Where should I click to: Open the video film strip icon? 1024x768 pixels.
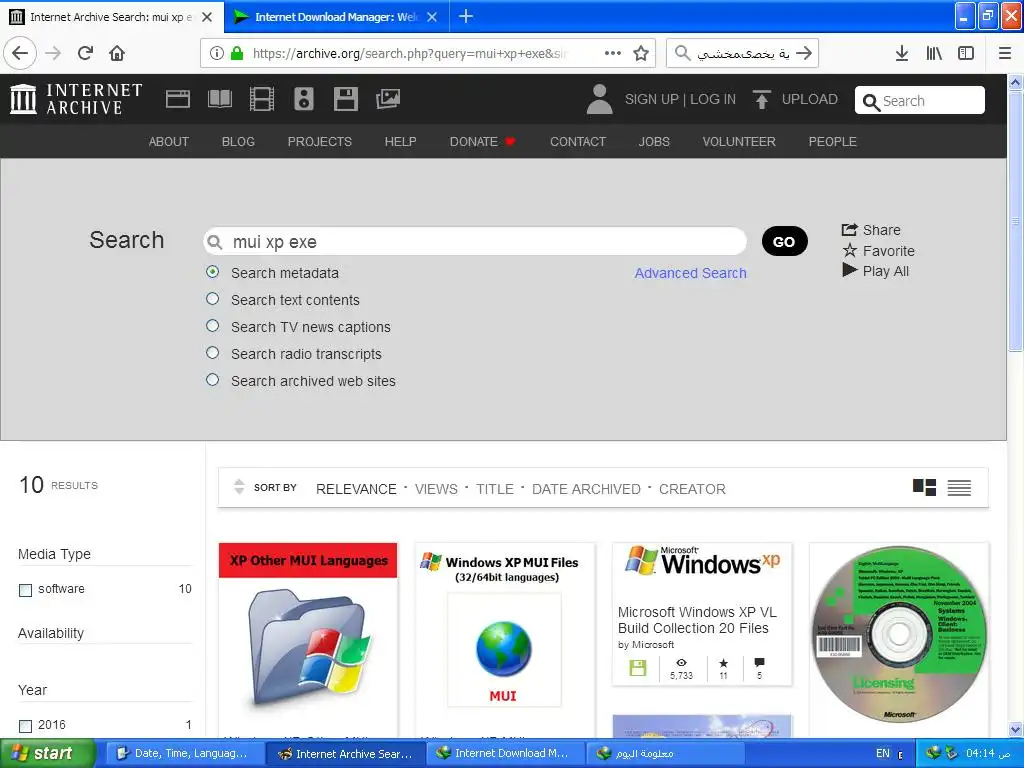[262, 99]
